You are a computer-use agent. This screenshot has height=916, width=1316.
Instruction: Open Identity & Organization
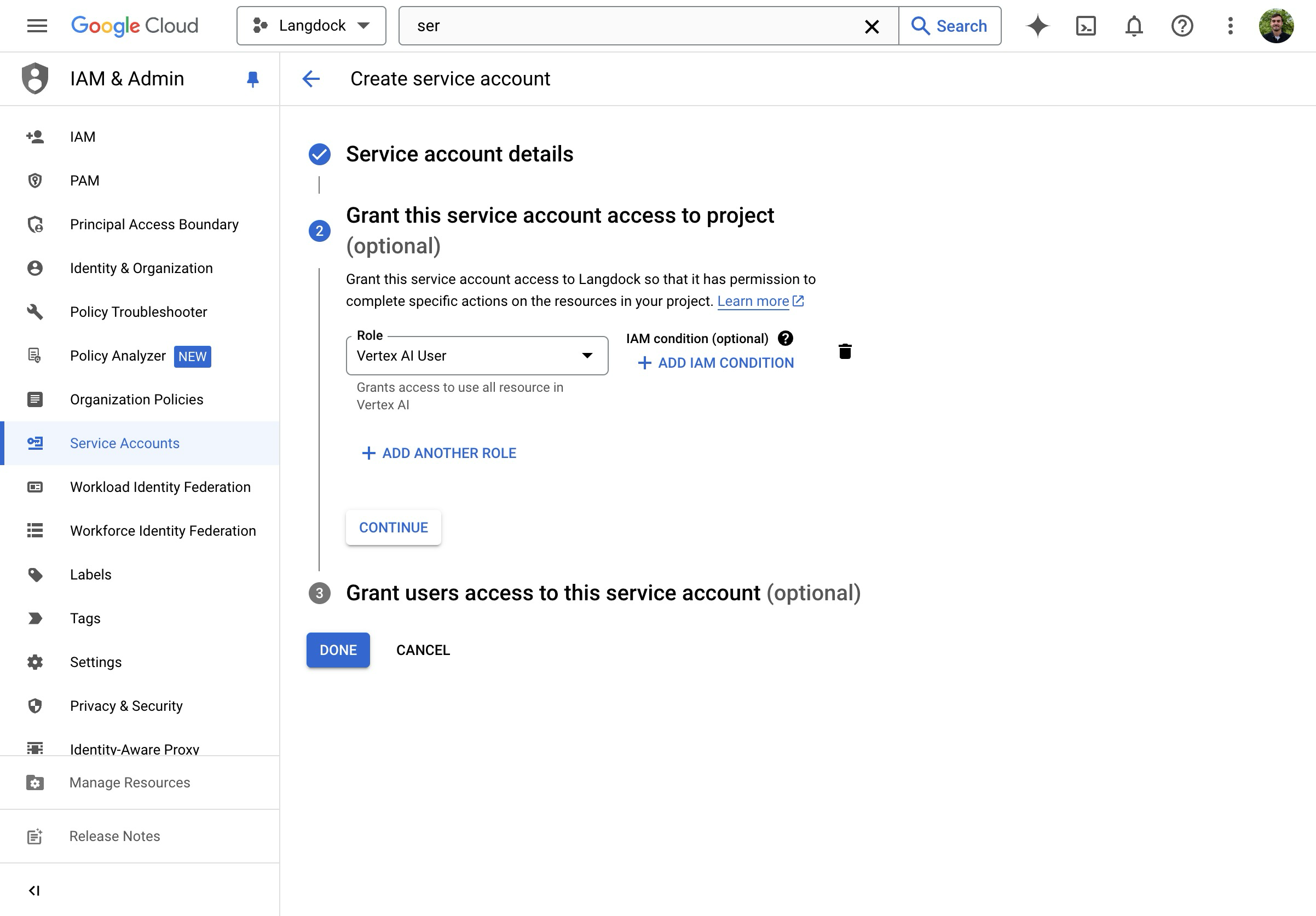(140, 268)
